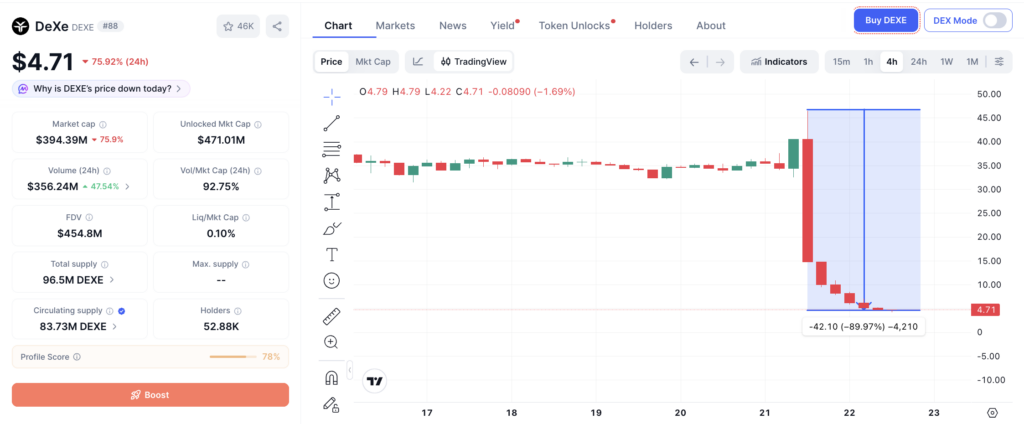
Task: Open the Indicators menu
Action: point(779,61)
